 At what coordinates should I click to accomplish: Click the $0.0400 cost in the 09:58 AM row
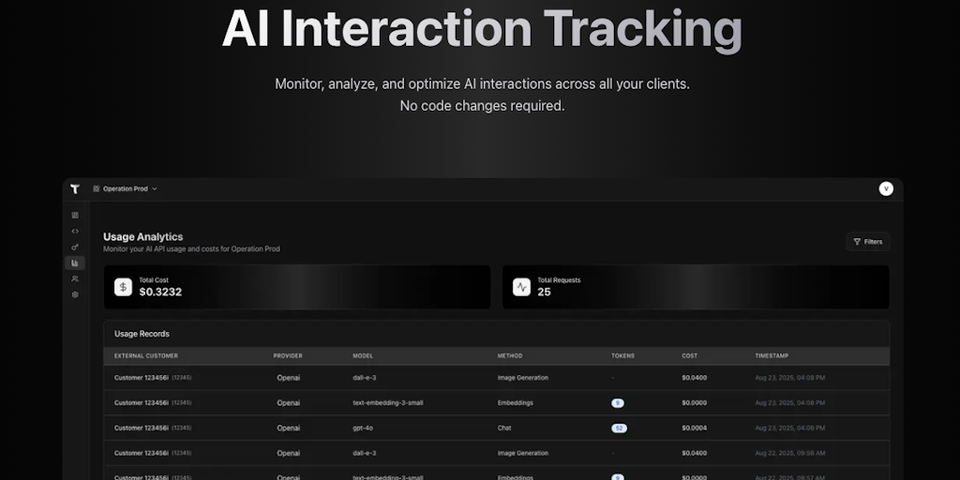pyautogui.click(x=694, y=454)
